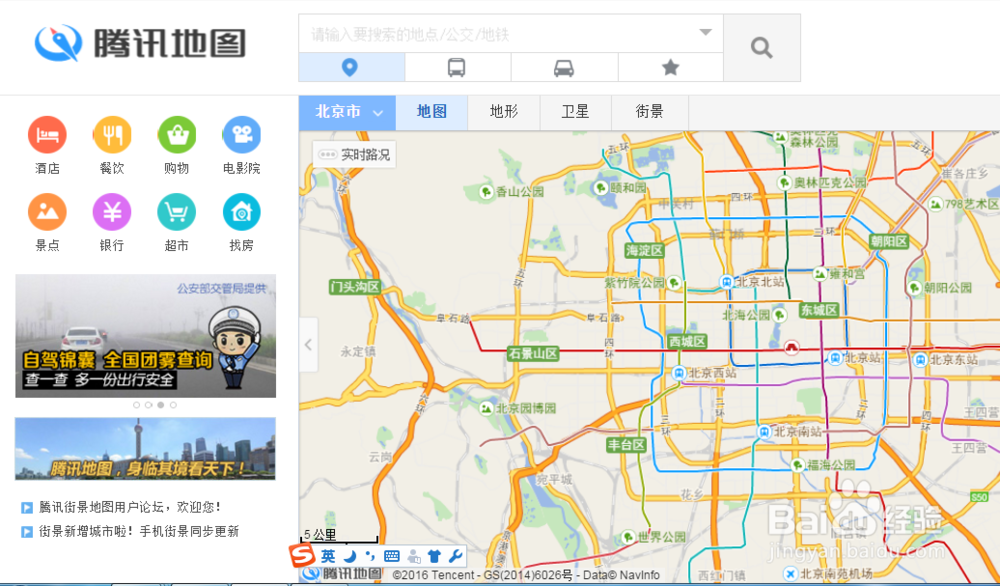Select the last banner carousel dot
Image resolution: width=1000 pixels, height=586 pixels.
click(x=173, y=405)
